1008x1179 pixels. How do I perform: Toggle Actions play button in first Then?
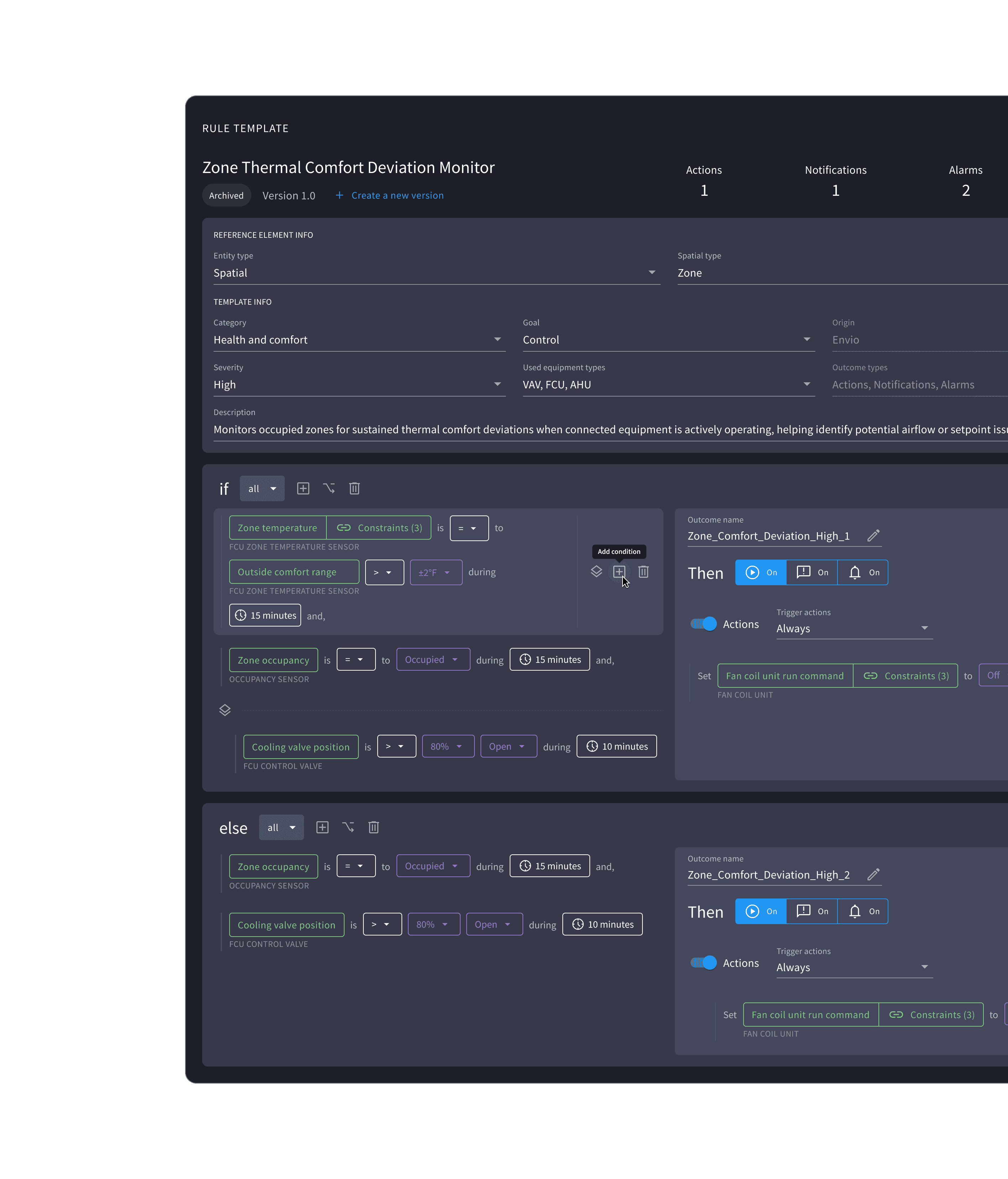[761, 572]
